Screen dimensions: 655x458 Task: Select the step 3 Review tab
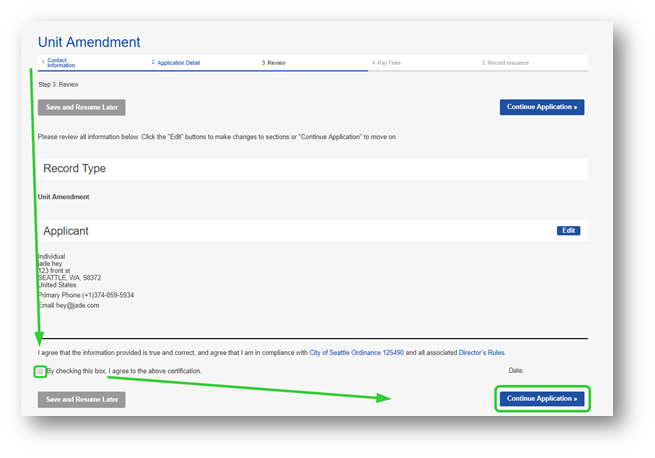coord(275,62)
